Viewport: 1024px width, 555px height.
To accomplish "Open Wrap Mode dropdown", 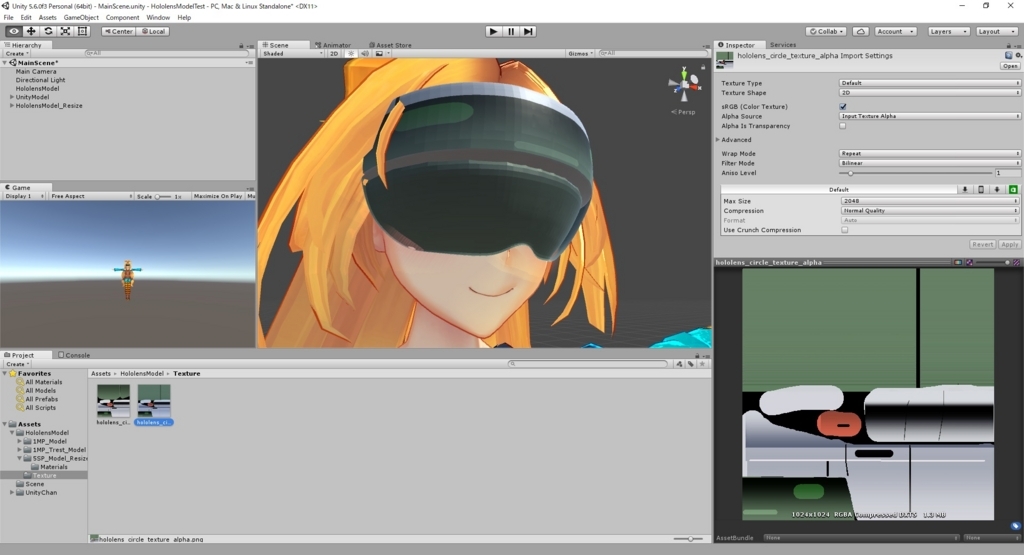I will pyautogui.click(x=929, y=153).
